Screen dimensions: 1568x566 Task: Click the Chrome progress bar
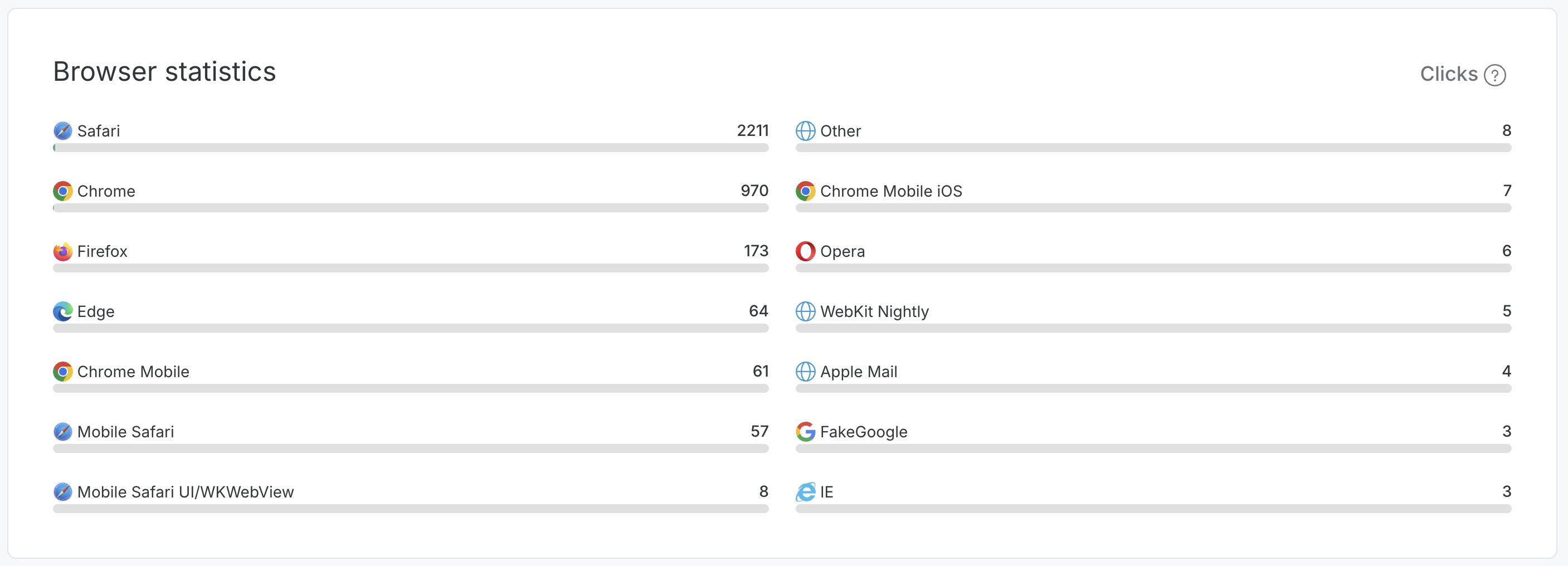click(x=411, y=208)
